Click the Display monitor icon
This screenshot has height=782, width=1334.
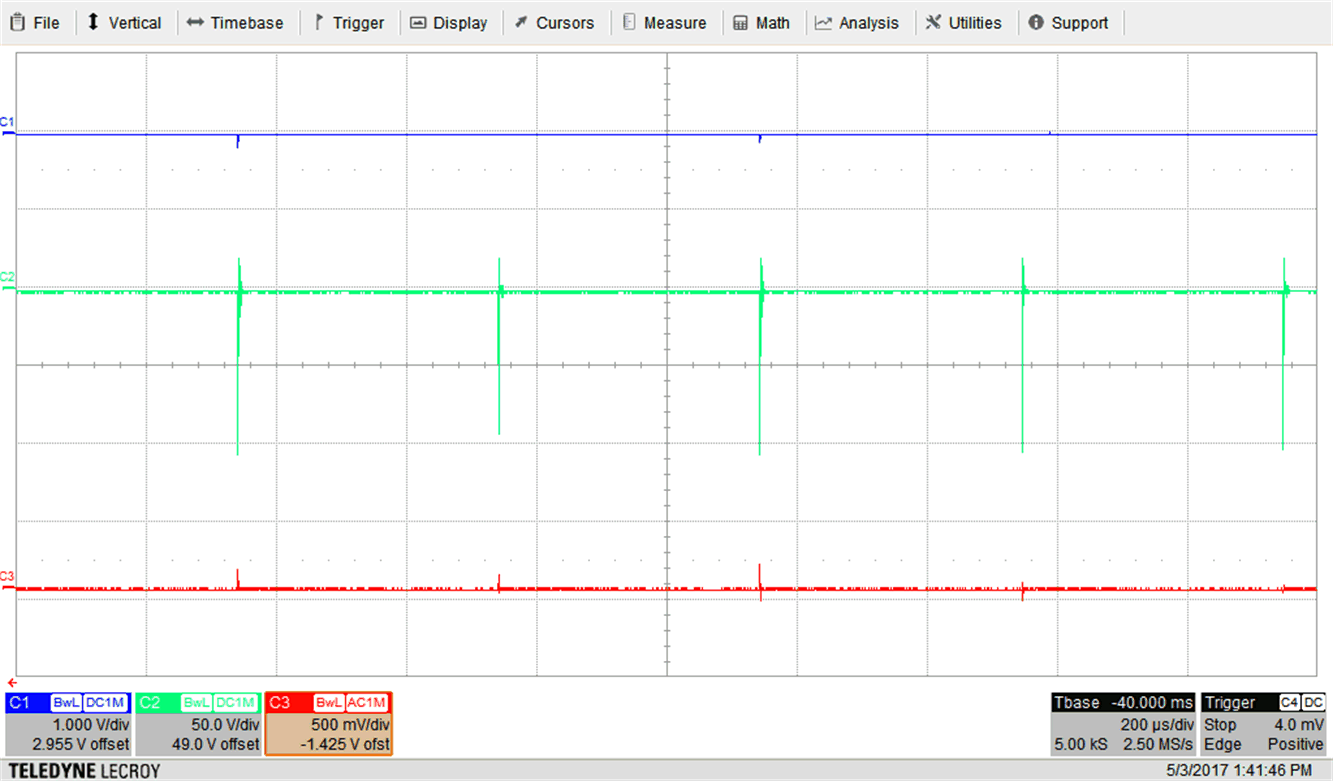[418, 23]
